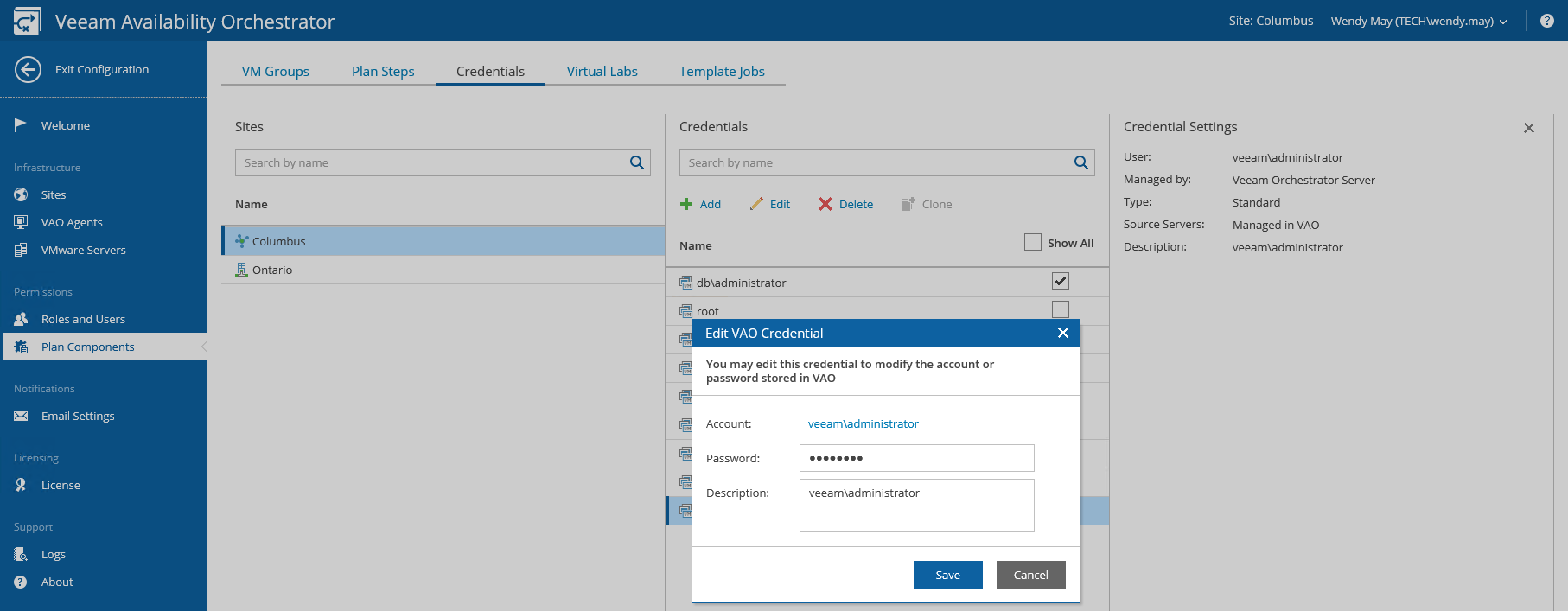Switch to the Template Jobs tab
This screenshot has height=611, width=1568.
722,71
